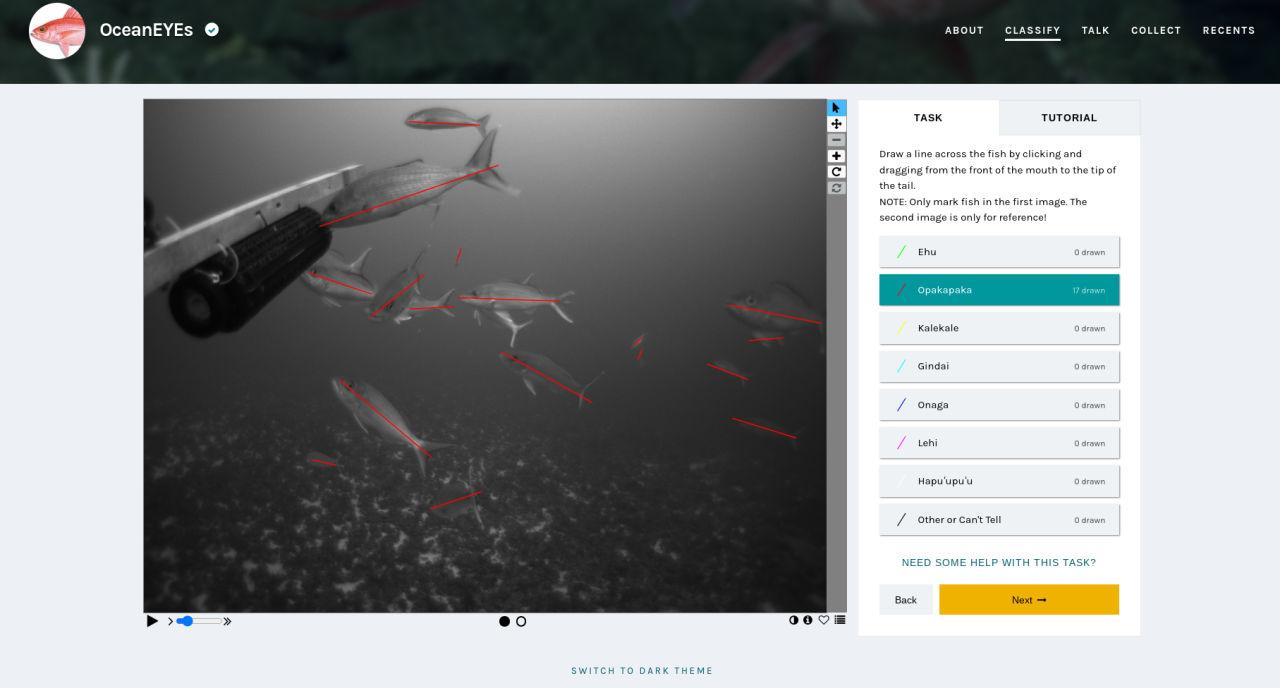The height and width of the screenshot is (688, 1280).
Task: Click the OceanEYEs fish logo
Action: (57, 30)
